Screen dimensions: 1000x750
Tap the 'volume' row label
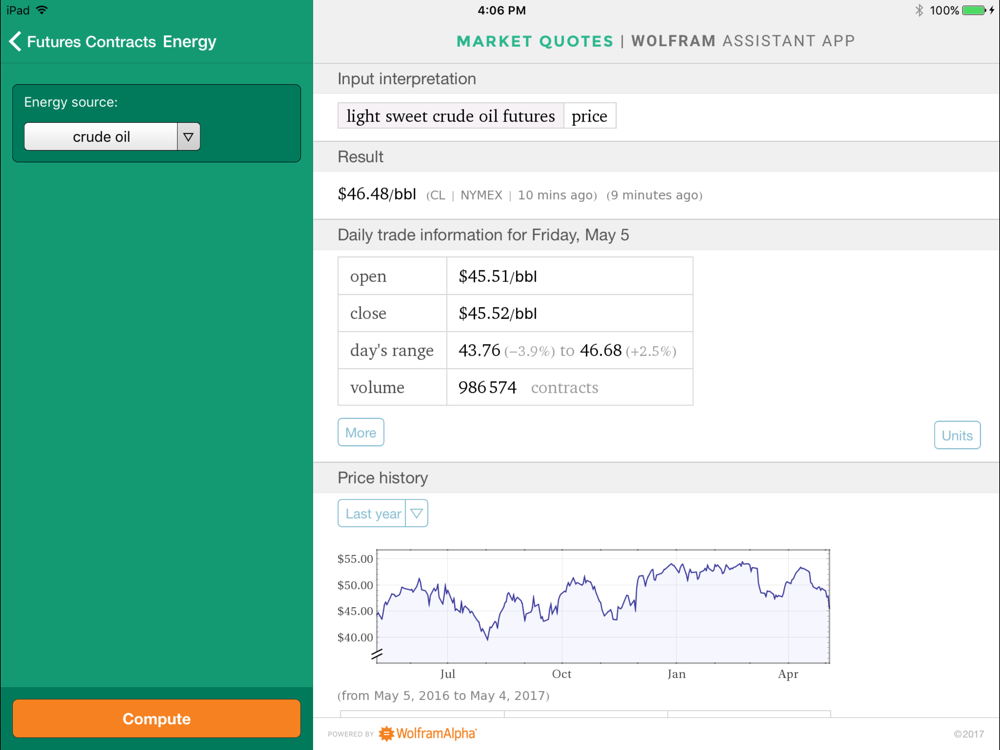pos(377,387)
